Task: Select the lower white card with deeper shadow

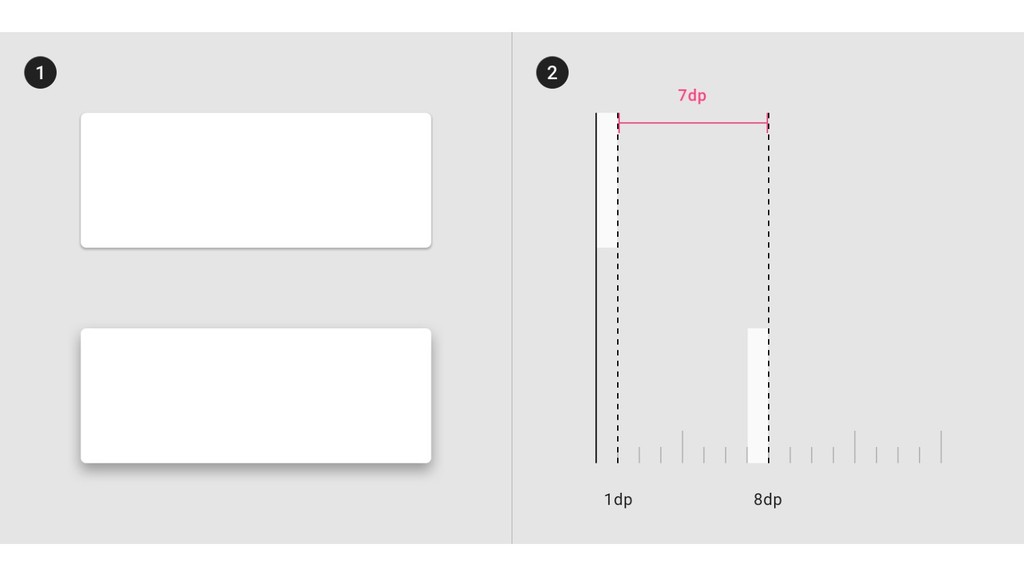Action: 256,396
